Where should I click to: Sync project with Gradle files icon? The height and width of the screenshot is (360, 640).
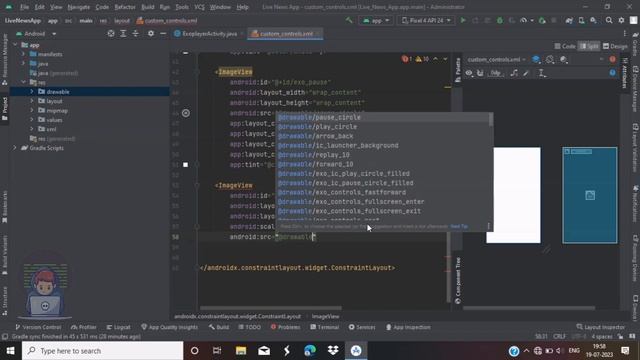[569, 20]
